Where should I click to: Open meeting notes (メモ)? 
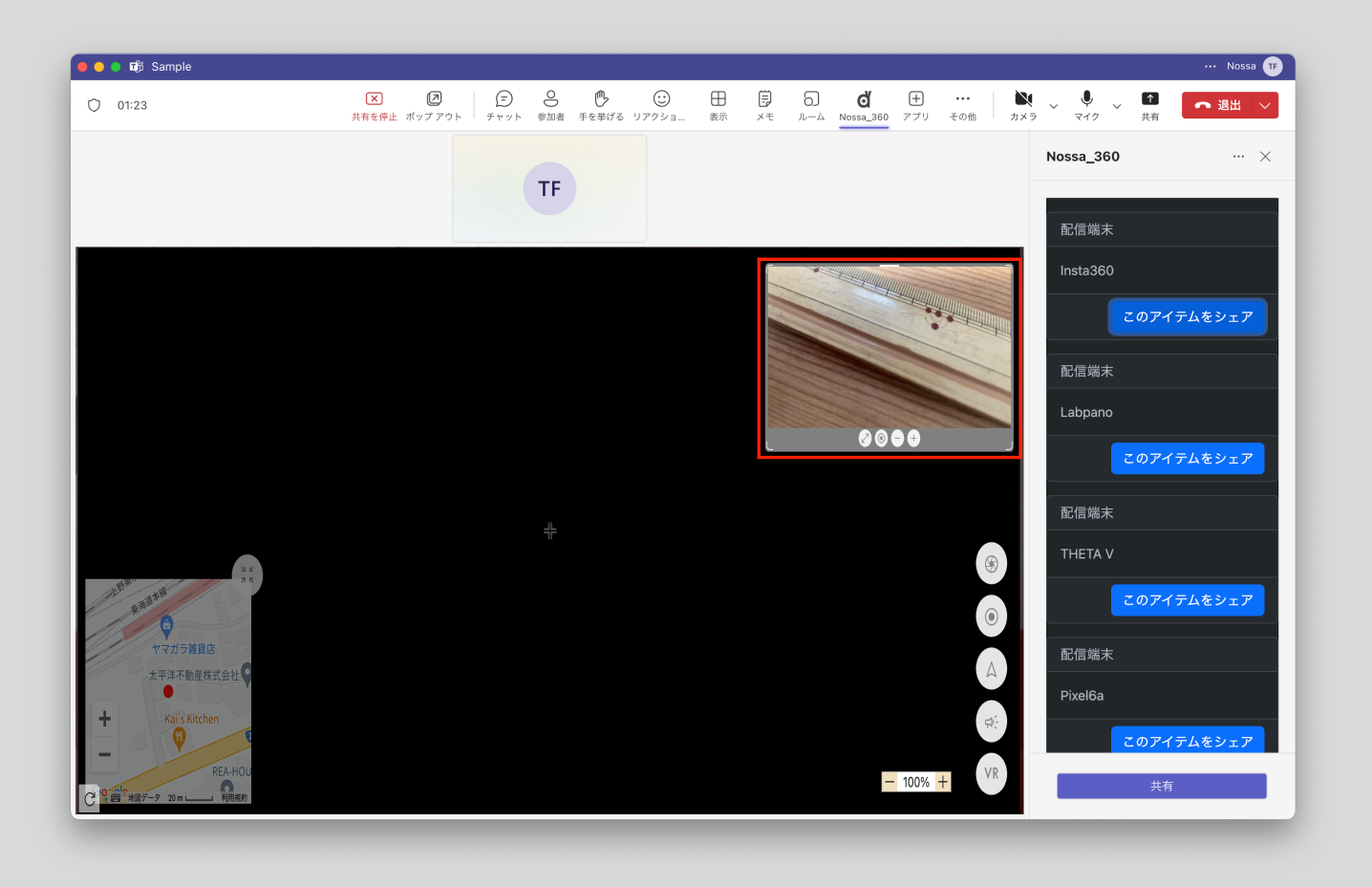coord(764,105)
